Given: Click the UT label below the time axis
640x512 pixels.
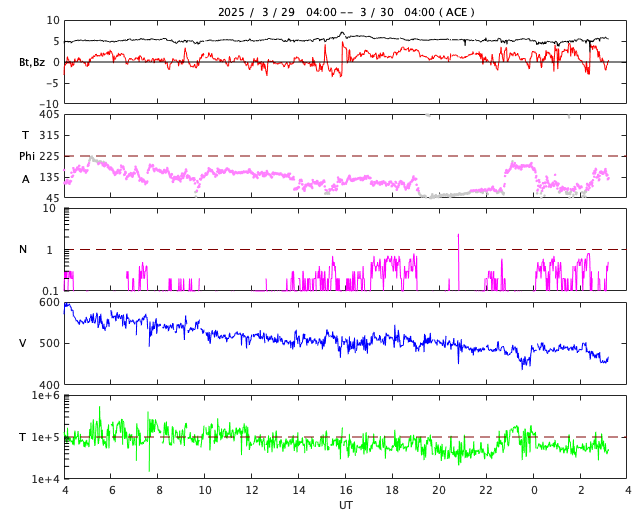Looking at the screenshot, I should [x=345, y=505].
